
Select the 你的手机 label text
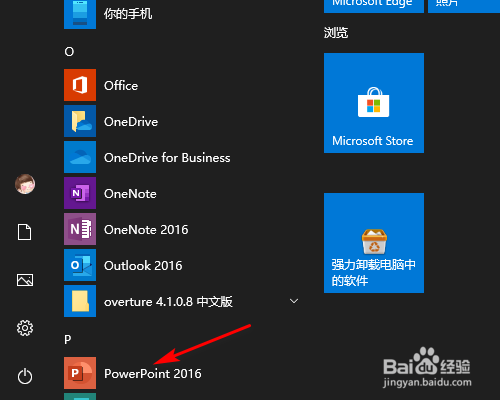pos(128,14)
